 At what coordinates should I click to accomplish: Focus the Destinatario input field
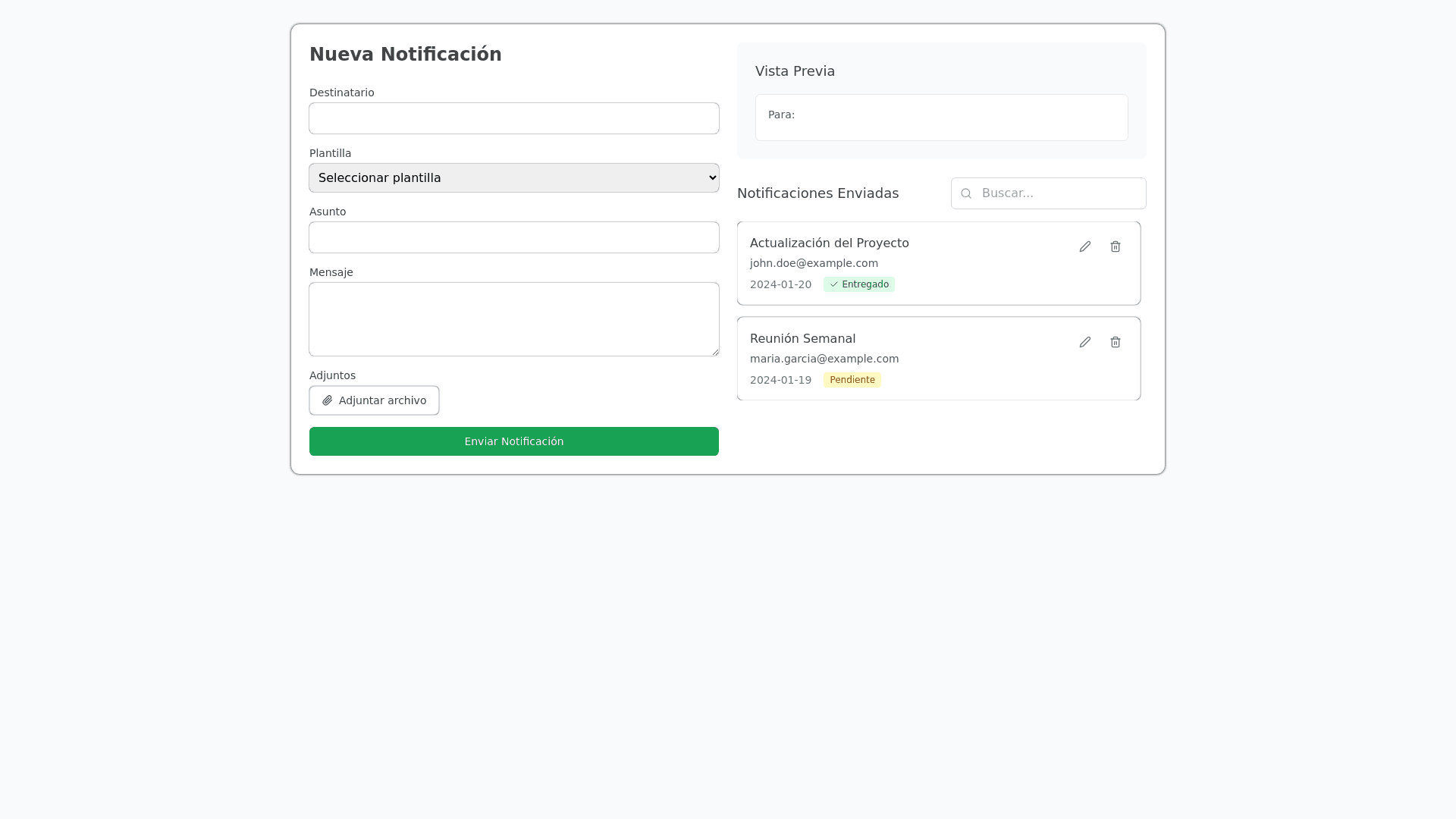(513, 118)
